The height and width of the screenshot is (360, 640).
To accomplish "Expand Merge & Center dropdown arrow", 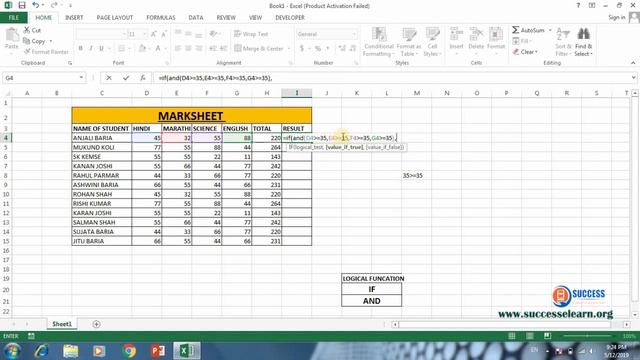I will tap(289, 49).
